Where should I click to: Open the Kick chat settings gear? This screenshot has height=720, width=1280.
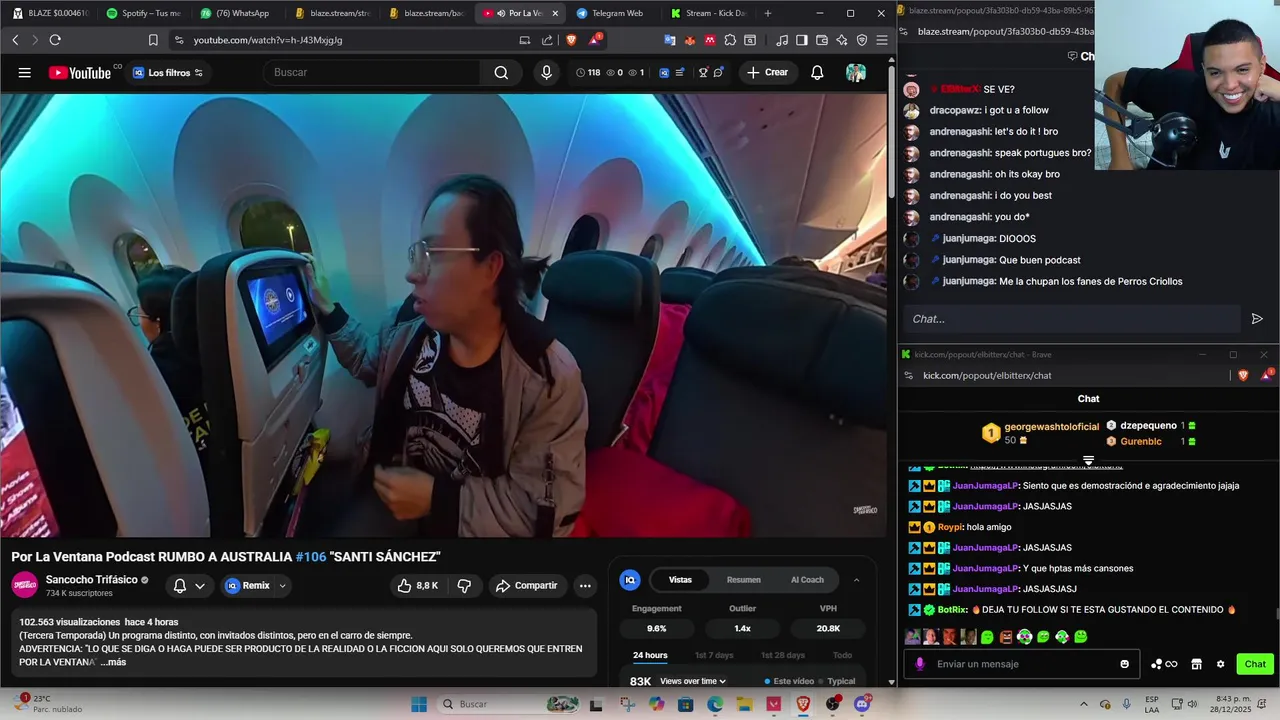click(1220, 664)
